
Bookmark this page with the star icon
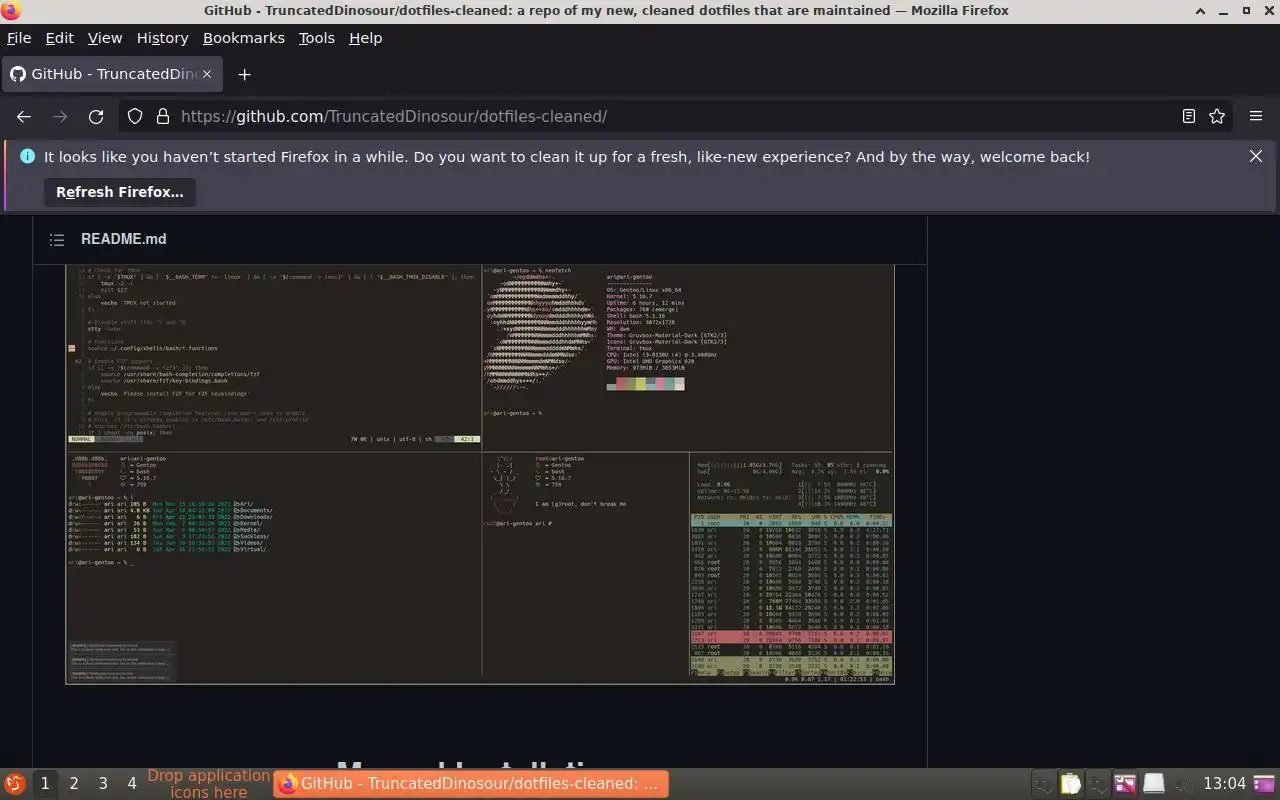coord(1217,116)
